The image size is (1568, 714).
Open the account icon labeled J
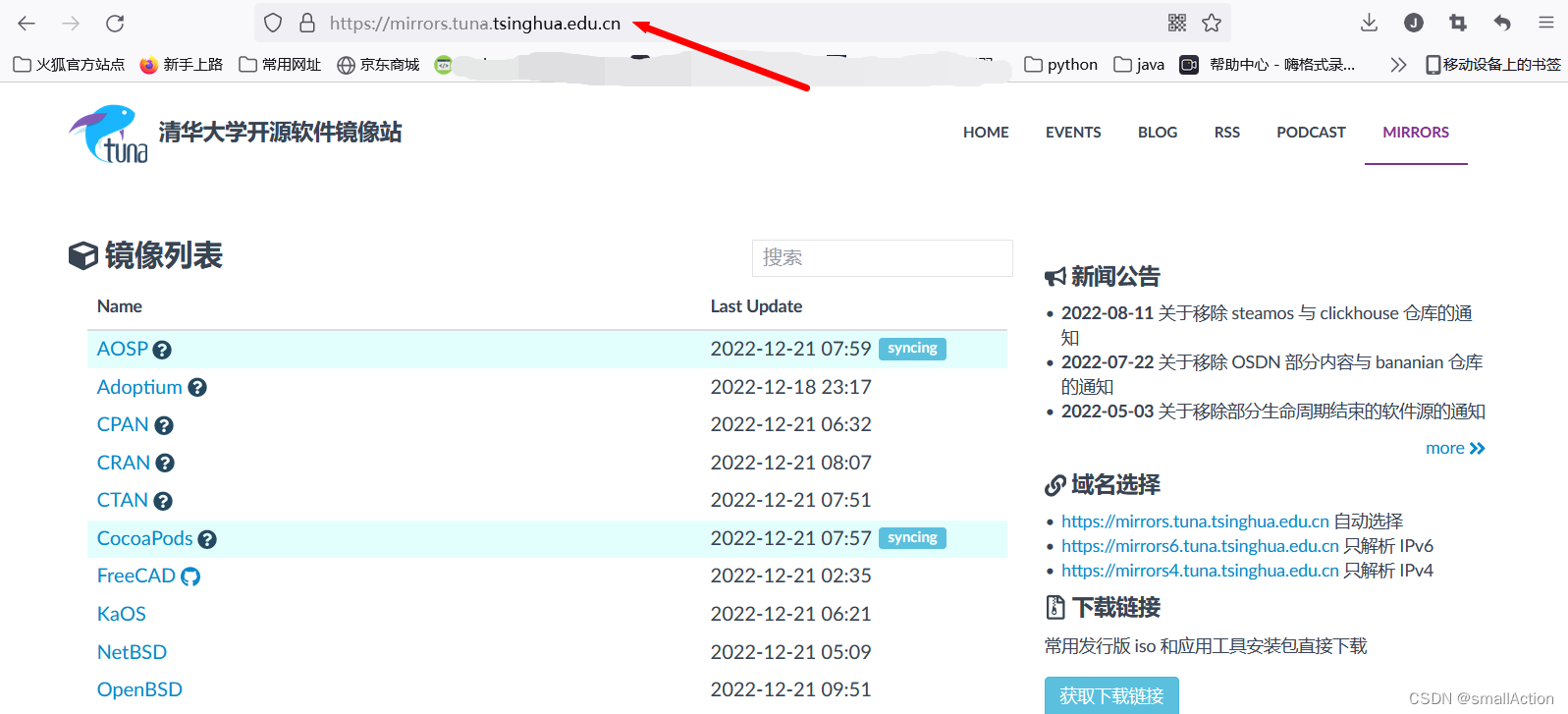point(1414,23)
